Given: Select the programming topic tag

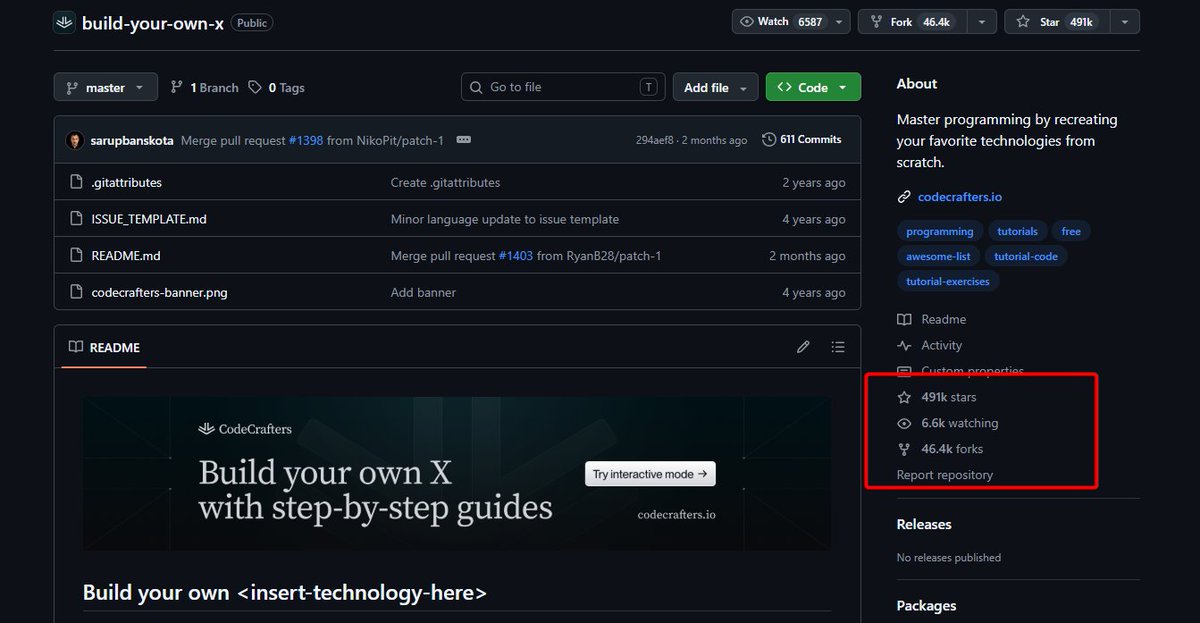Looking at the screenshot, I should pos(940,231).
